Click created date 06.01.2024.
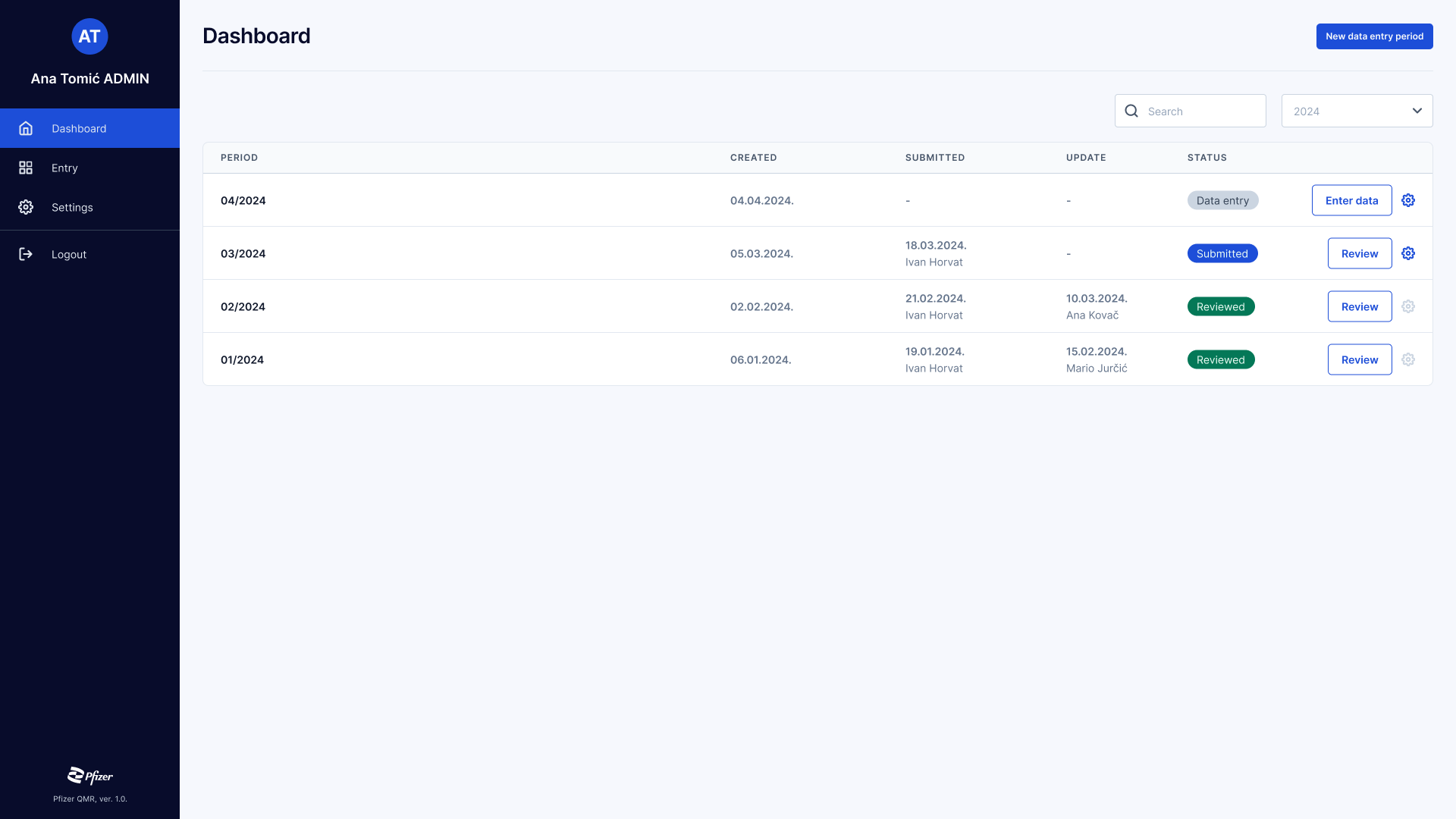The height and width of the screenshot is (819, 1456). (x=761, y=359)
